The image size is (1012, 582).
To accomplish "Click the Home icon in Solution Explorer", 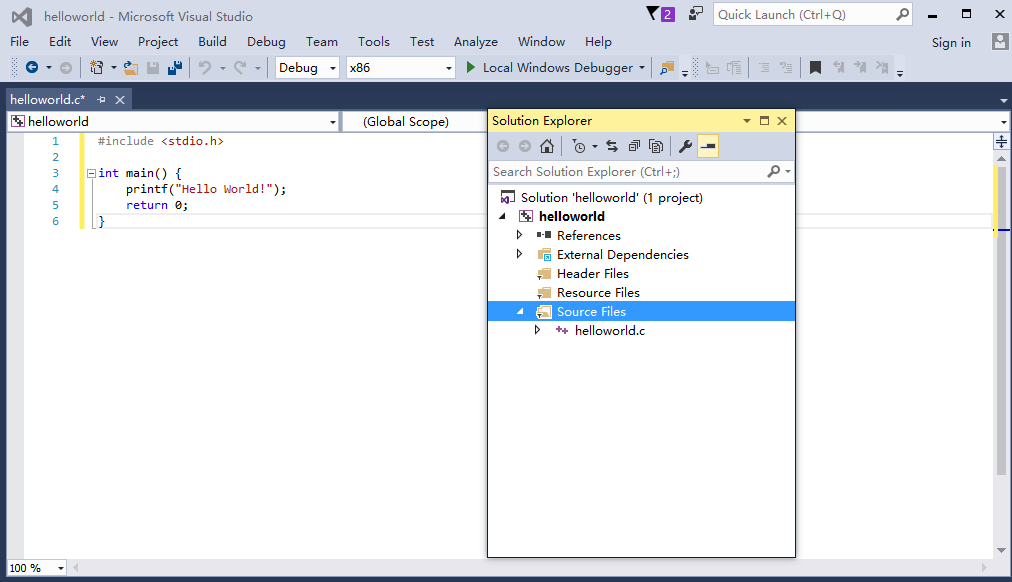I will coord(546,147).
